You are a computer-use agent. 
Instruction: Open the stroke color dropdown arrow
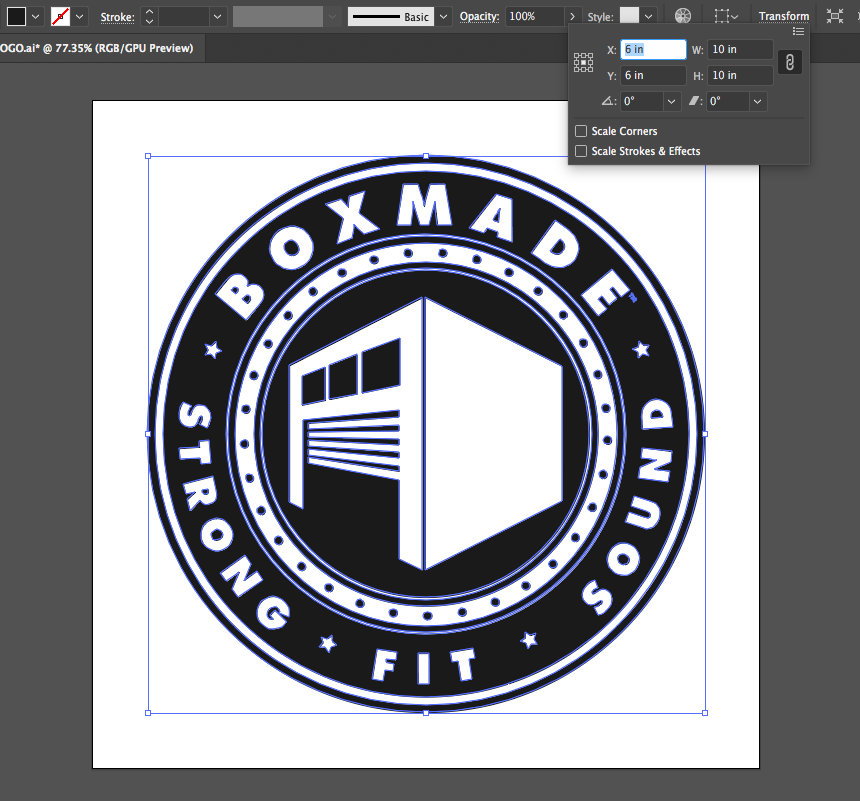click(80, 16)
